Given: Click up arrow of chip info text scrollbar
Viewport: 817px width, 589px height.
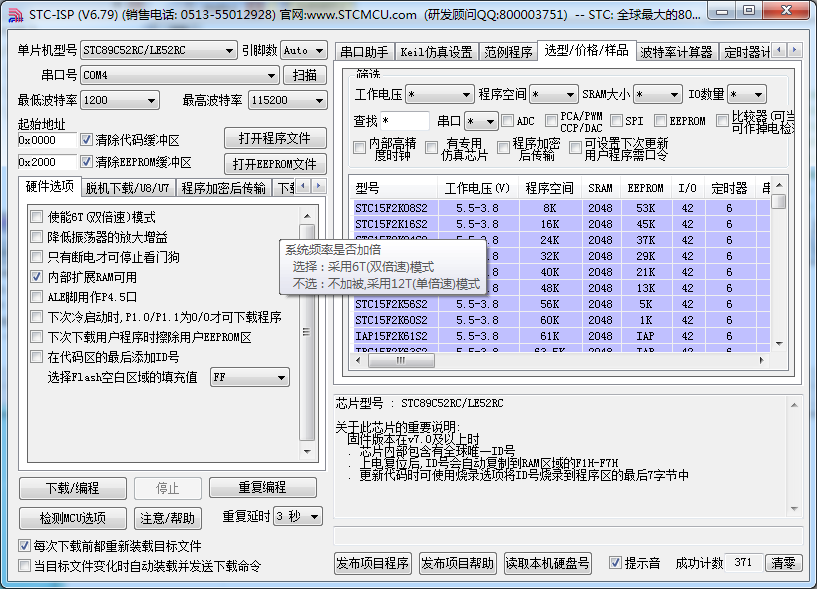Looking at the screenshot, I should [794, 405].
